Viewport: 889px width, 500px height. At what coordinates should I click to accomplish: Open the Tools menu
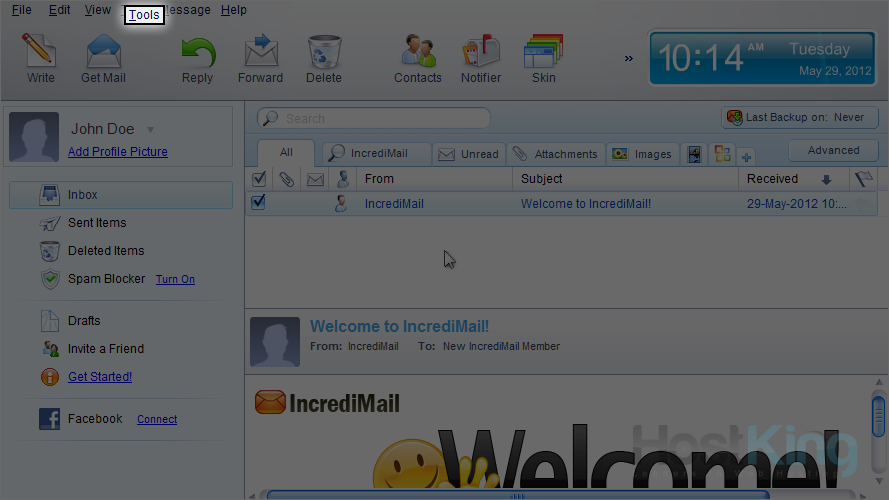pyautogui.click(x=144, y=15)
